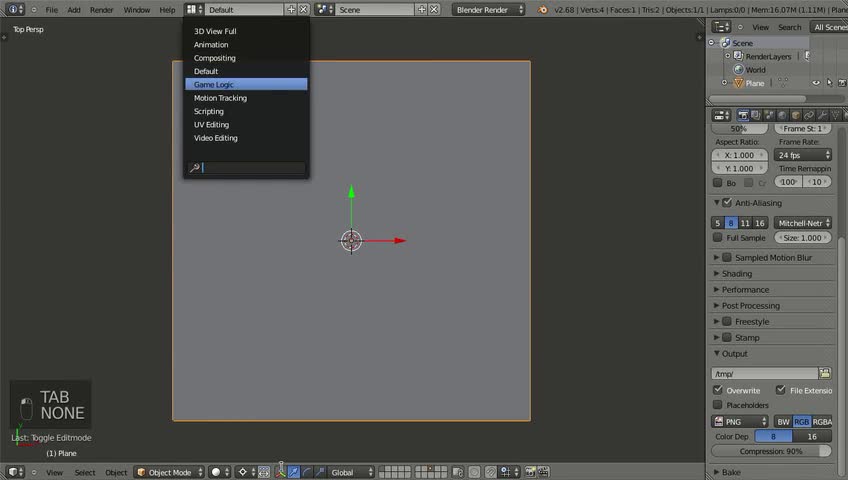The image size is (848, 480).
Task: Select the Constraints properties tab icon
Action: click(809, 115)
